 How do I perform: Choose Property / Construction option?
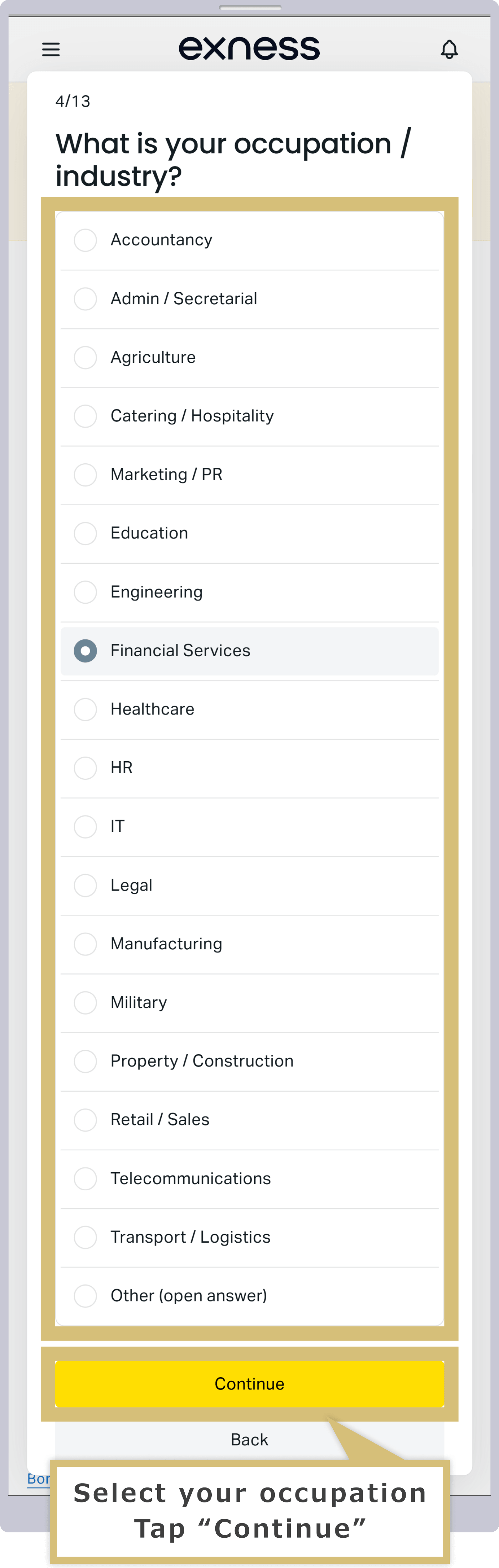(x=249, y=1061)
